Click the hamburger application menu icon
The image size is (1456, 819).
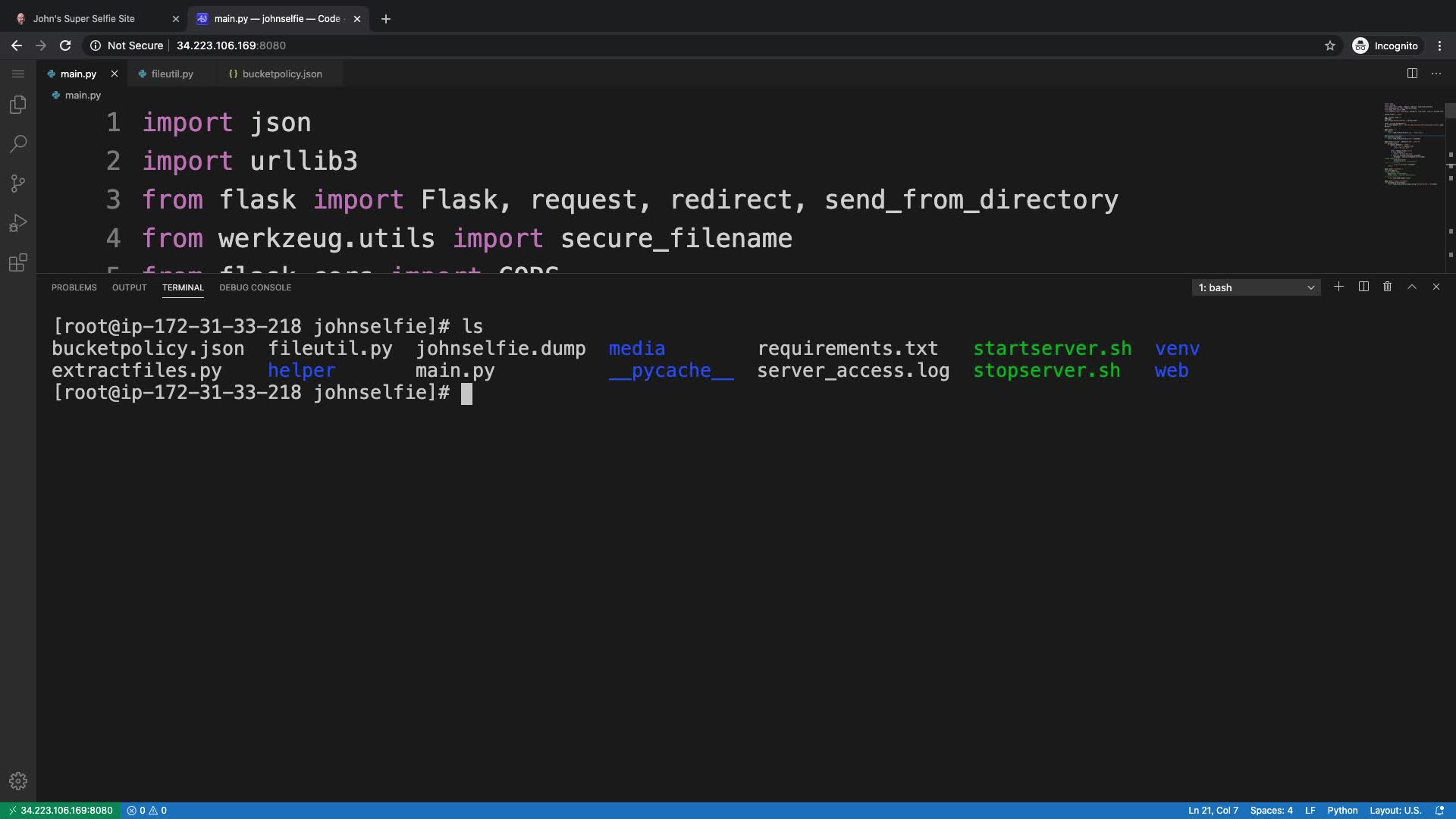click(18, 74)
